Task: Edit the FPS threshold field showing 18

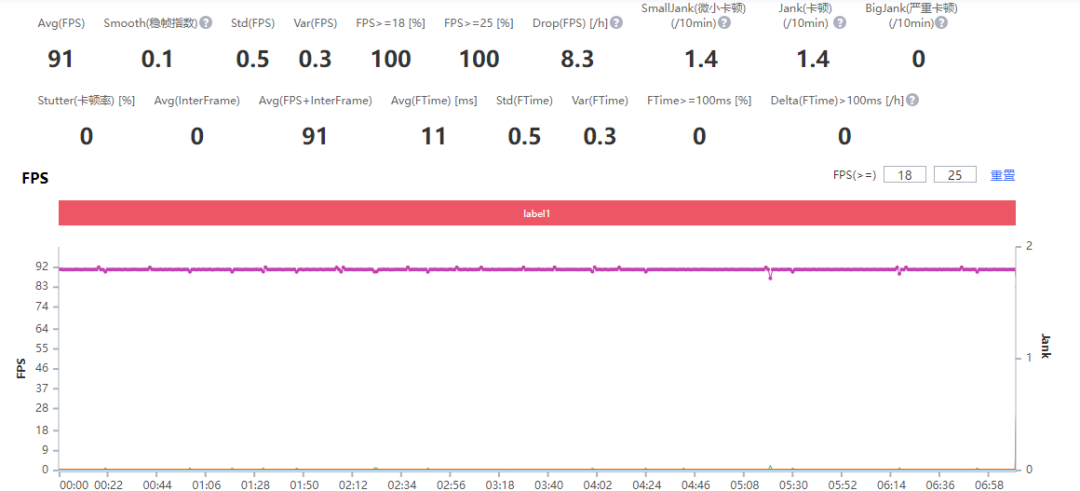Action: (905, 175)
